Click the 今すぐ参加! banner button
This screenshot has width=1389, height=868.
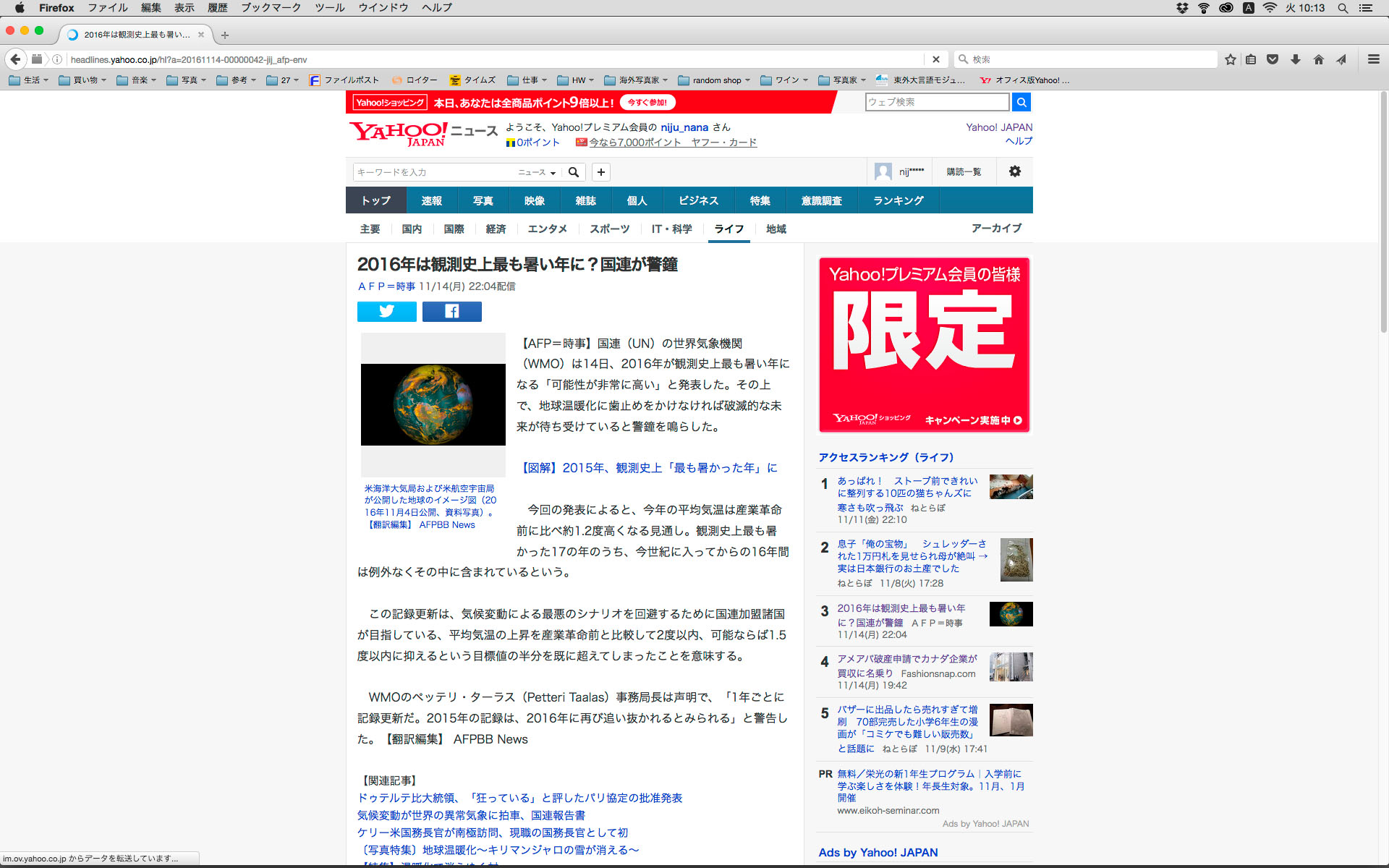point(647,103)
